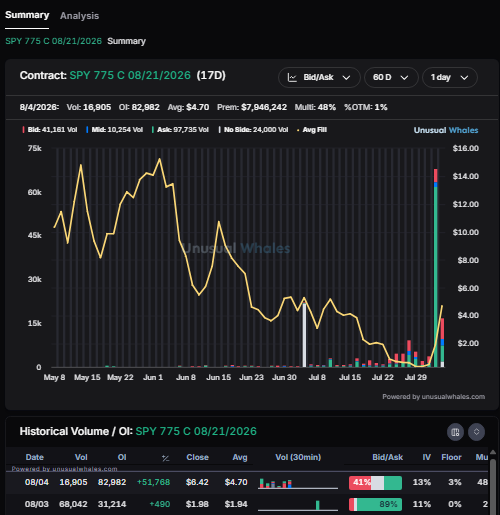
Task: Click the plus/minus OI change column icon
Action: click(165, 458)
